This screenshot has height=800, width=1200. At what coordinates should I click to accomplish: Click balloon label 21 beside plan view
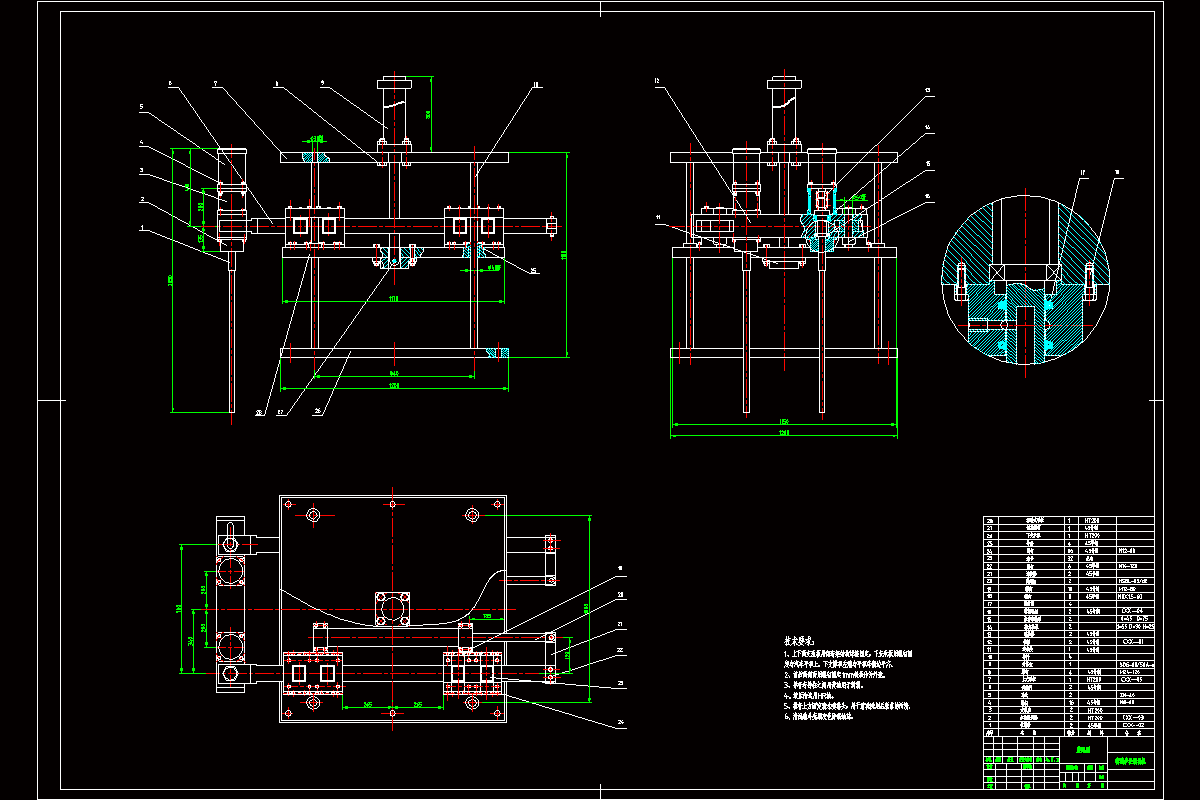coord(620,624)
